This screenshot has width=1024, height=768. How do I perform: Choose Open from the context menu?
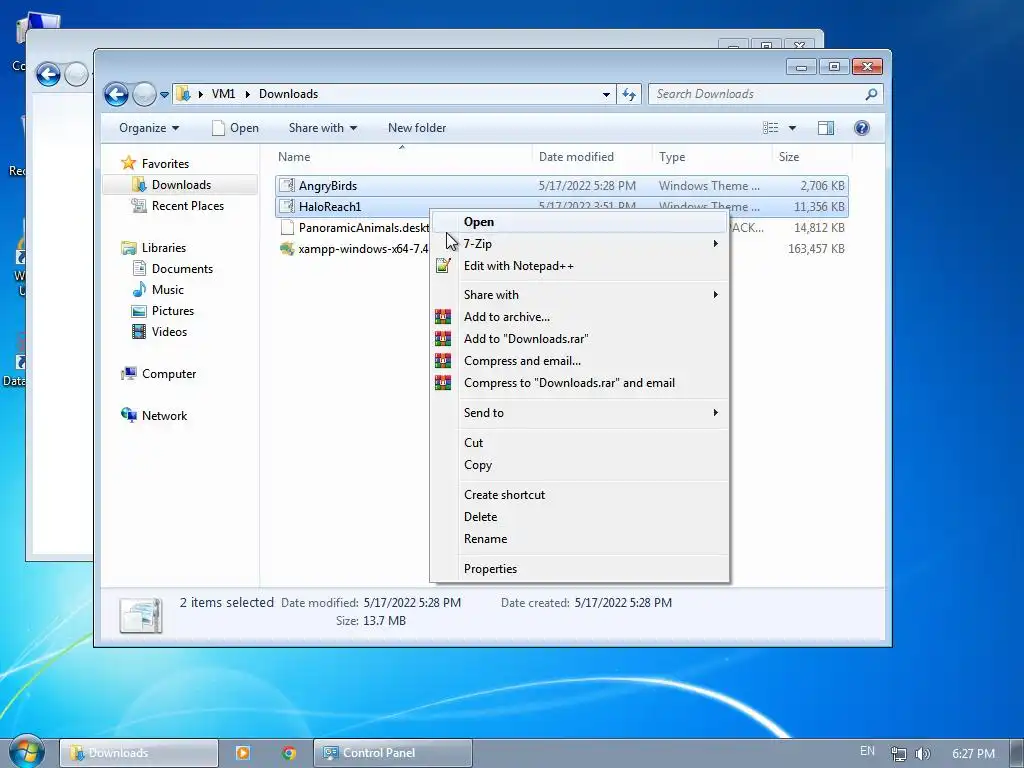tap(579, 222)
